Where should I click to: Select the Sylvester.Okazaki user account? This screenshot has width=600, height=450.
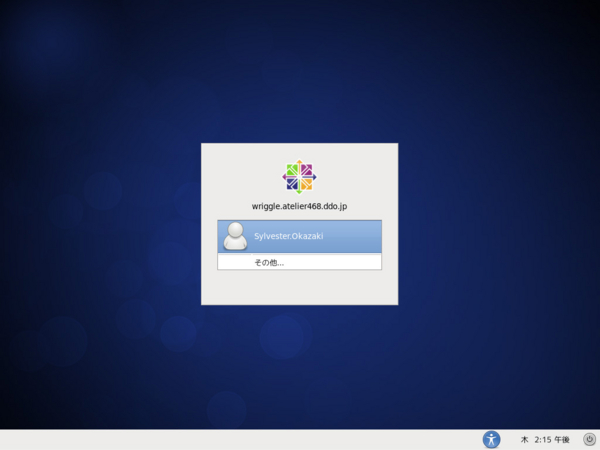click(299, 236)
